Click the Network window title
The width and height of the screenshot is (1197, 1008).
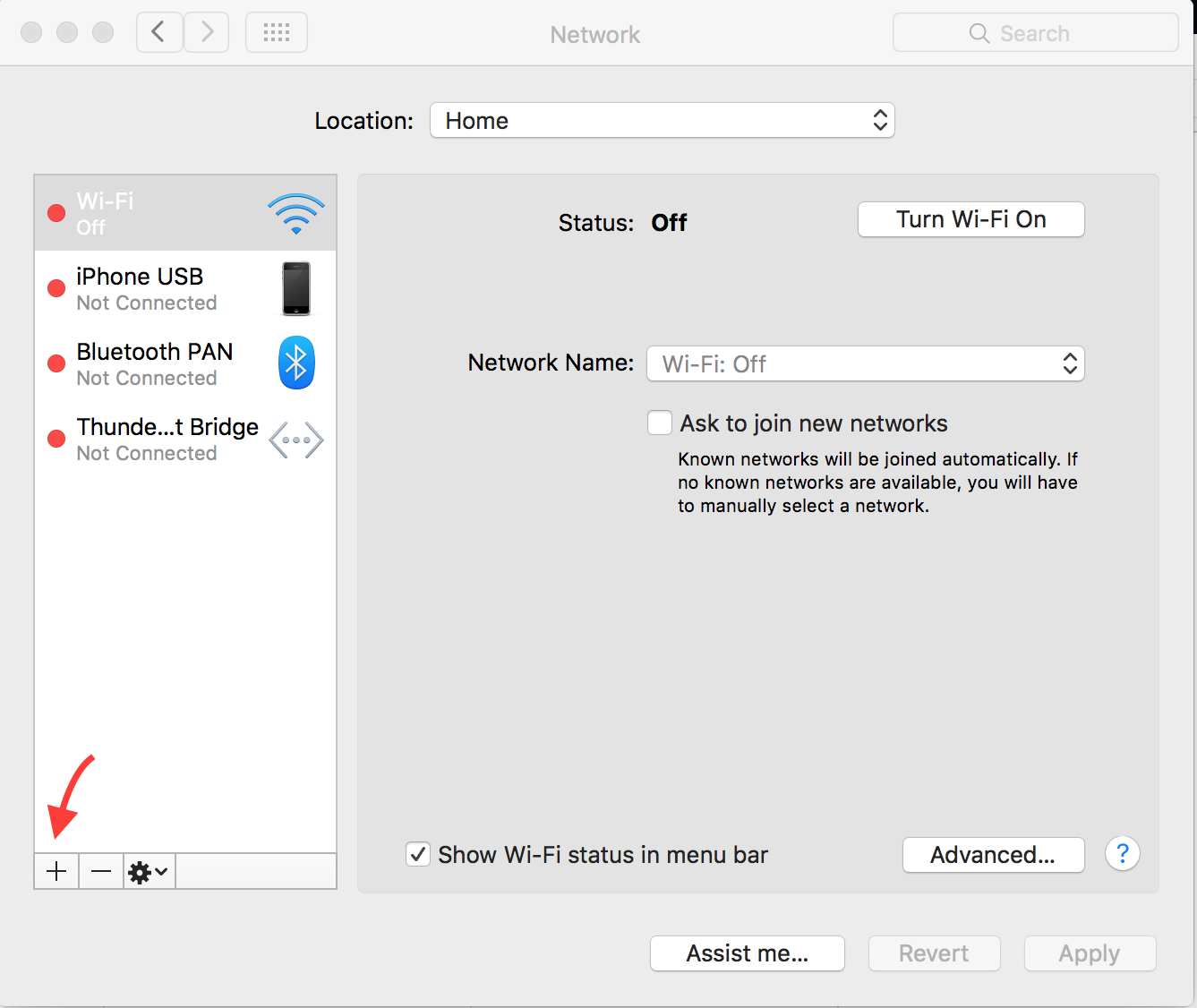click(x=595, y=35)
